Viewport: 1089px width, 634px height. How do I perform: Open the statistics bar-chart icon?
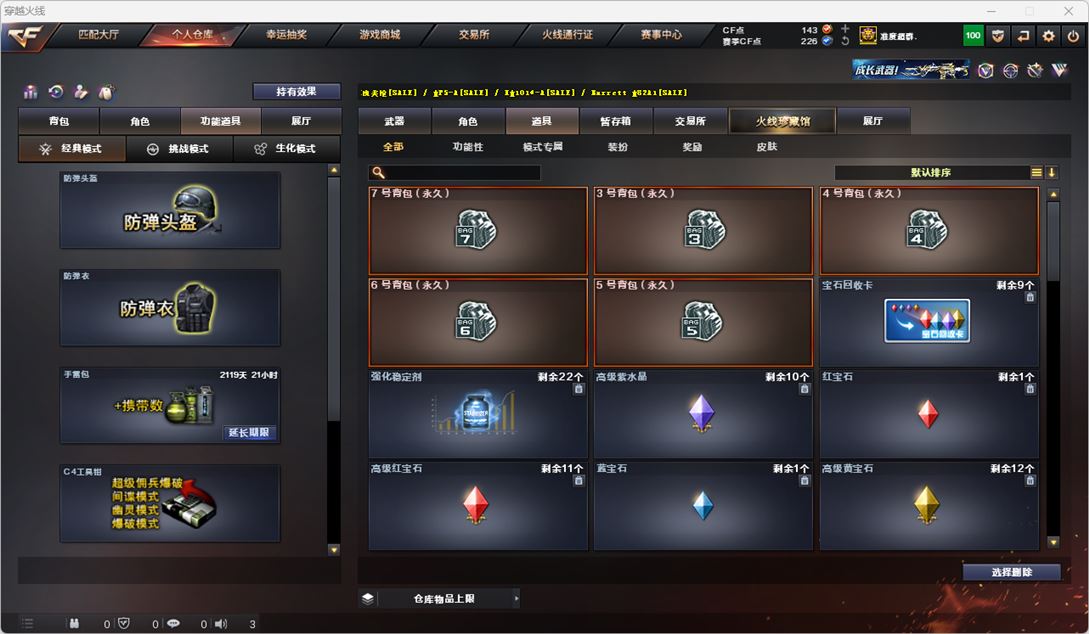[31, 92]
